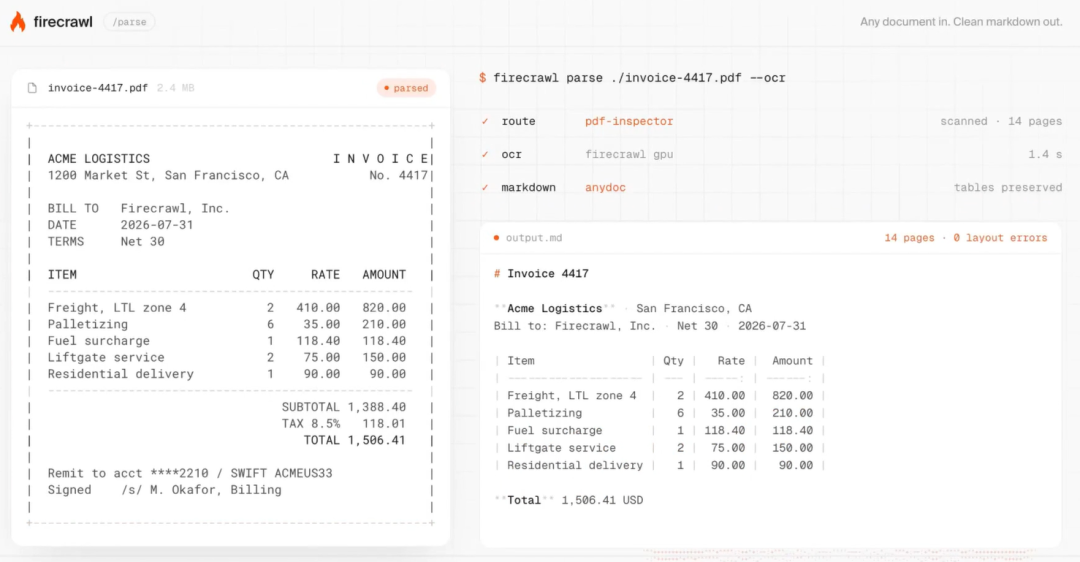The width and height of the screenshot is (1080, 562).
Task: Click TOTAL 1,506.41 in PDF preview
Action: 355,440
